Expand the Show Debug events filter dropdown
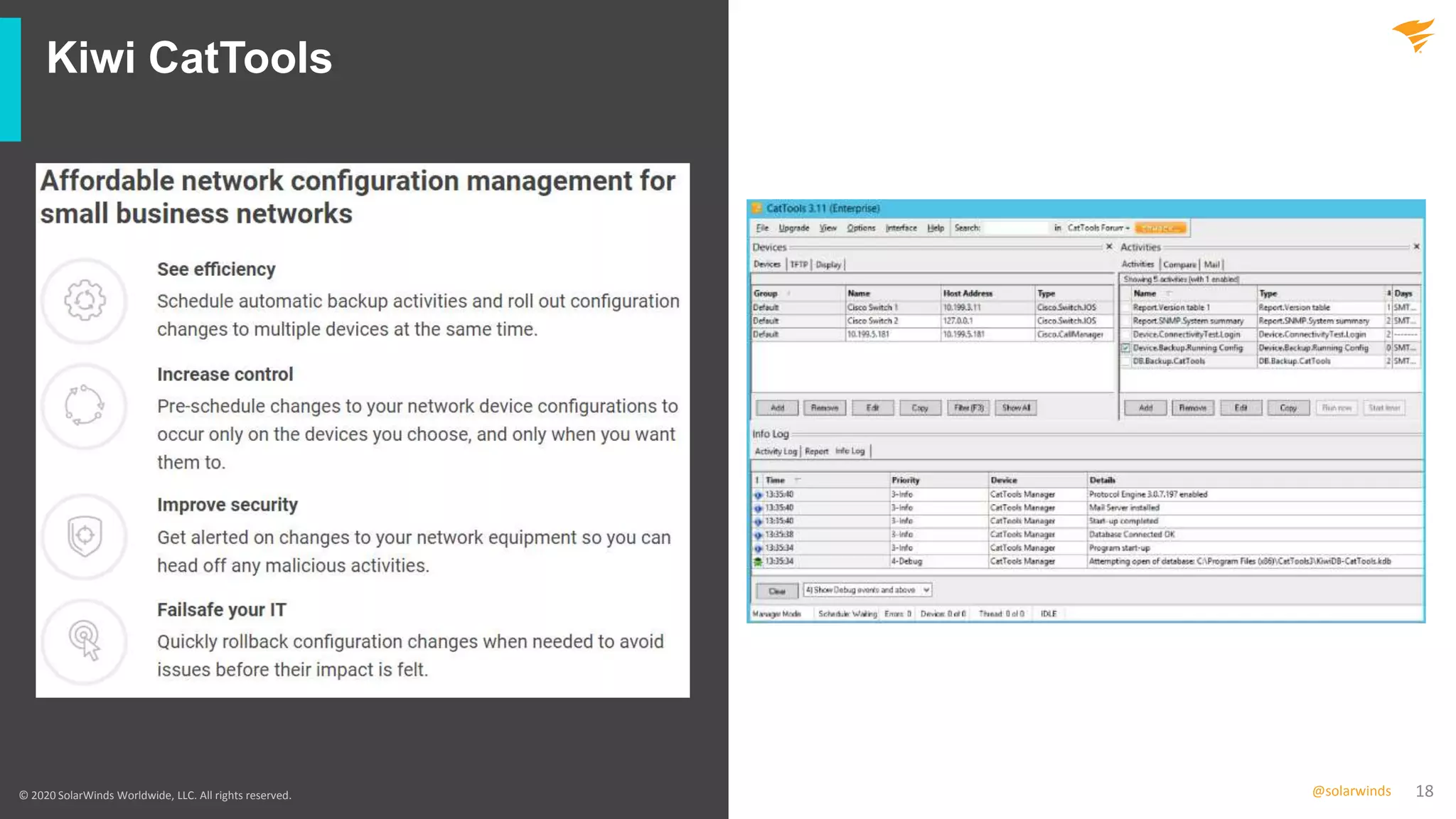The height and width of the screenshot is (819, 1456). pyautogui.click(x=926, y=590)
